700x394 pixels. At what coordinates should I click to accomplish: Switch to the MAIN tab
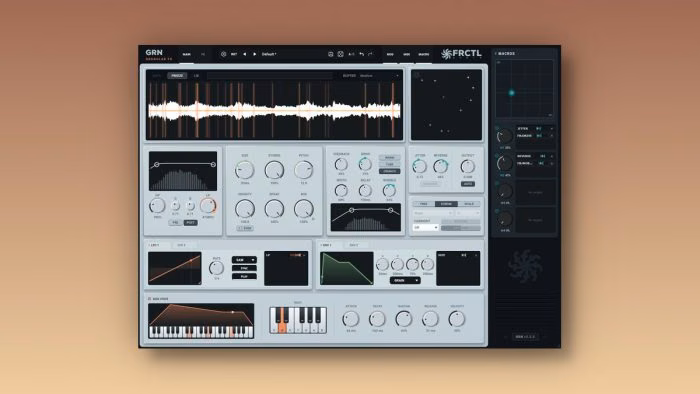[x=187, y=54]
